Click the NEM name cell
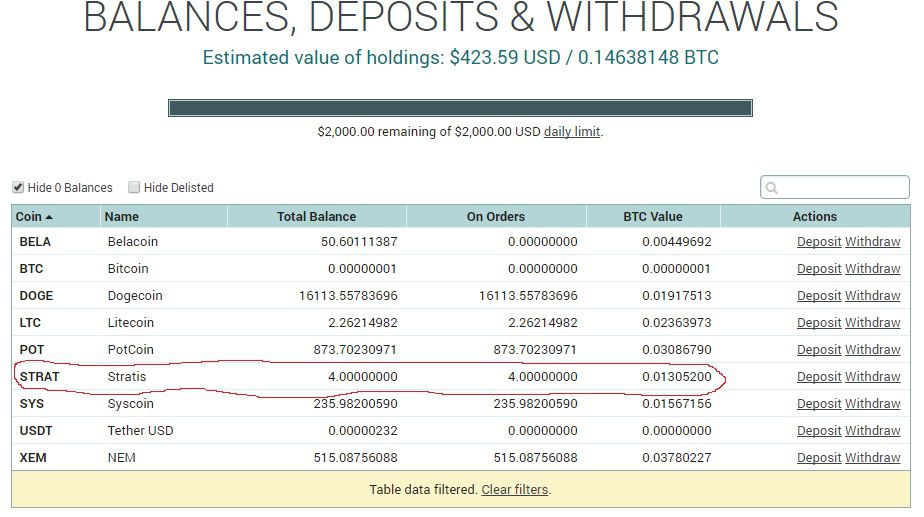 pos(121,458)
